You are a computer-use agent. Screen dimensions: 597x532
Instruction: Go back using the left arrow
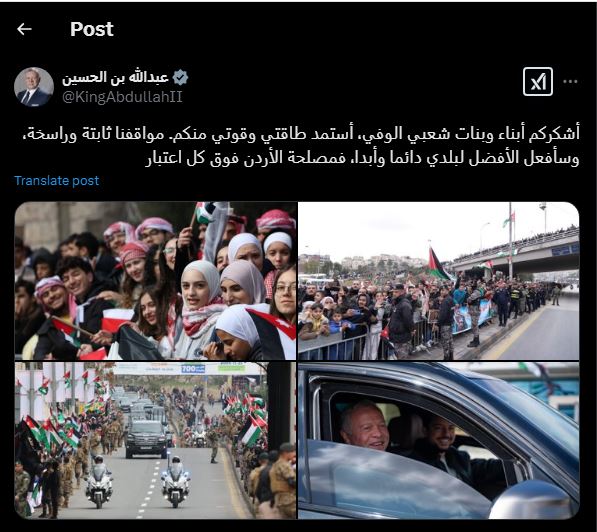pos(24,29)
